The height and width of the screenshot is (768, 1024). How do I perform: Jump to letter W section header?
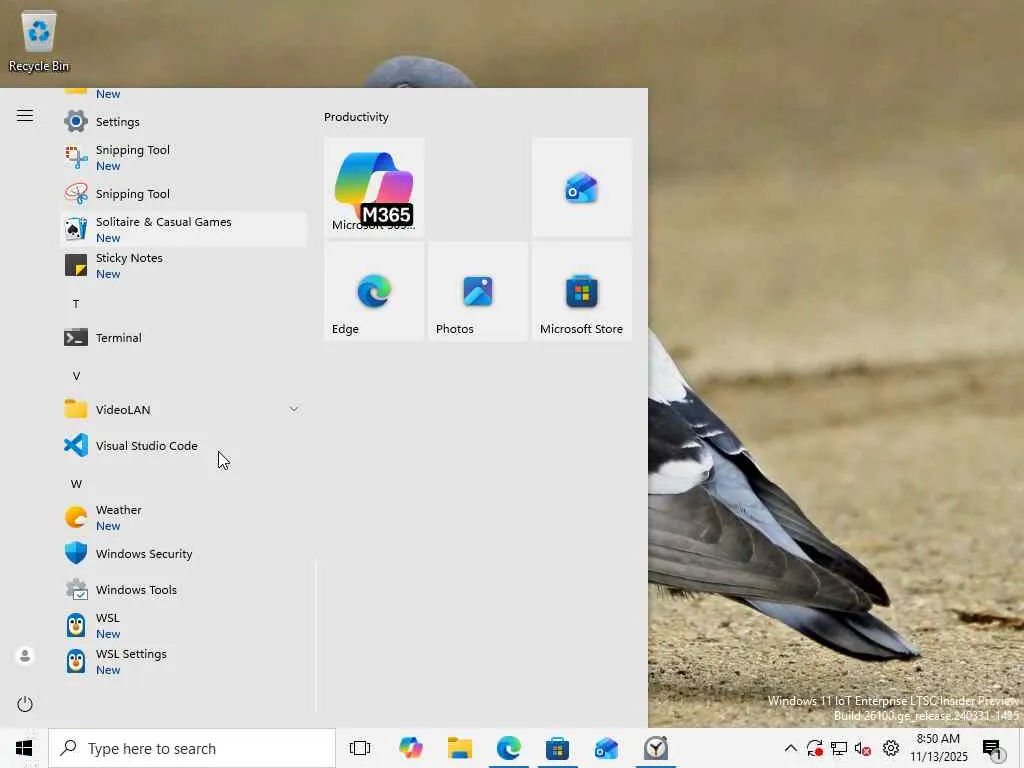click(x=76, y=484)
